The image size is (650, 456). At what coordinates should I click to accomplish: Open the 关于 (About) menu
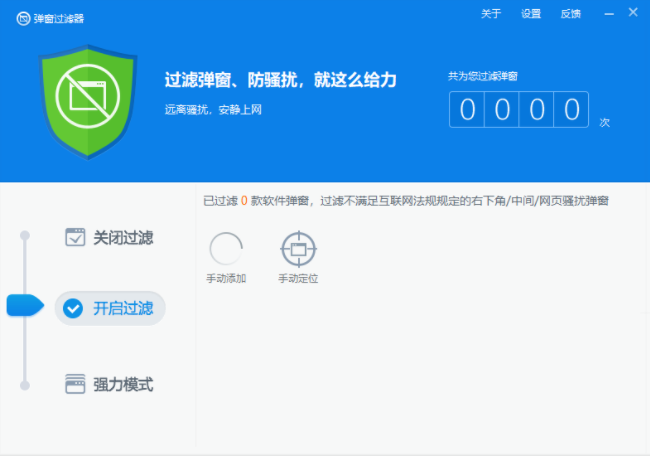tap(491, 14)
